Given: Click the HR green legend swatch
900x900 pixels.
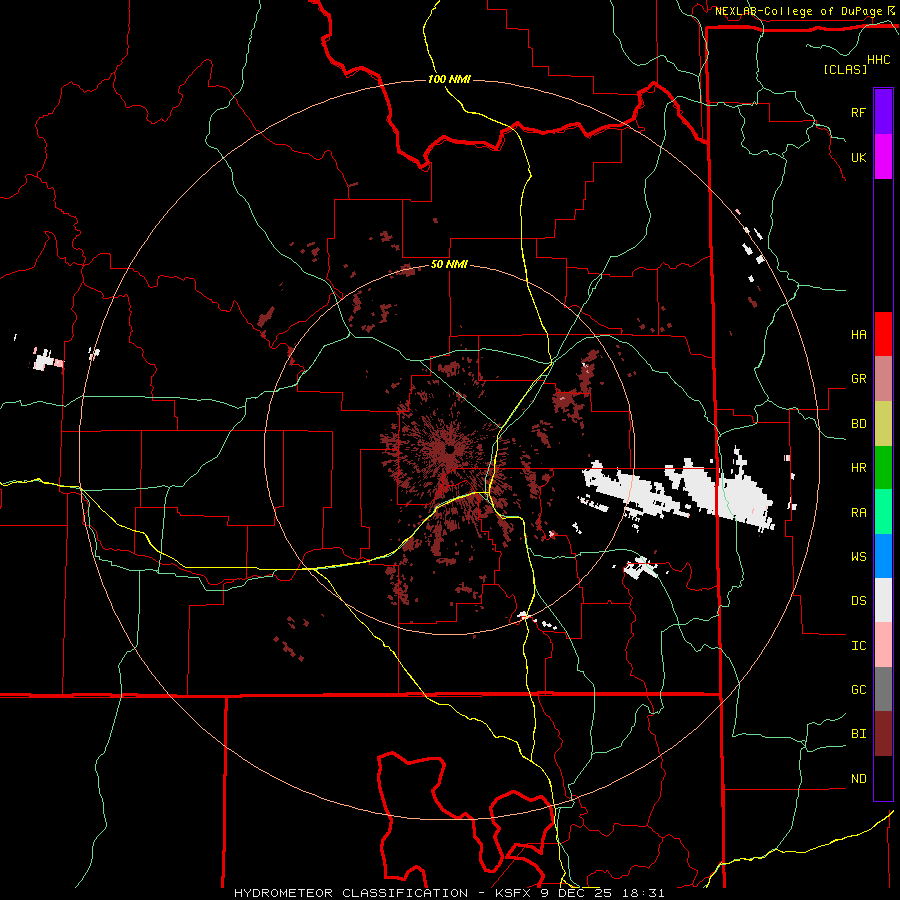Looking at the screenshot, I should 883,468.
